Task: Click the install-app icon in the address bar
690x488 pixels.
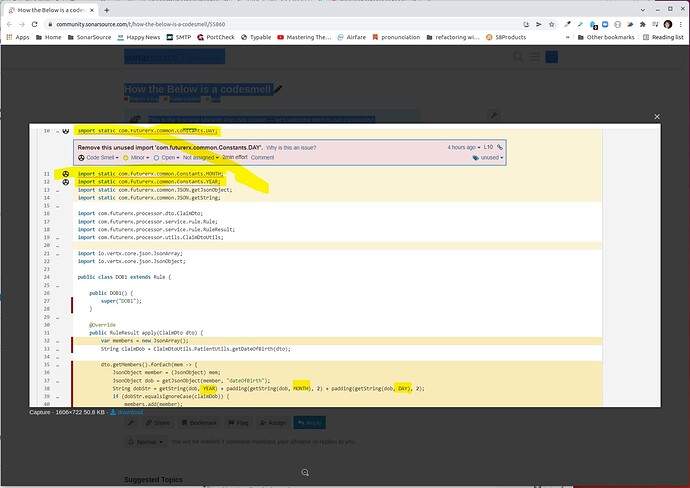Action: click(x=526, y=24)
